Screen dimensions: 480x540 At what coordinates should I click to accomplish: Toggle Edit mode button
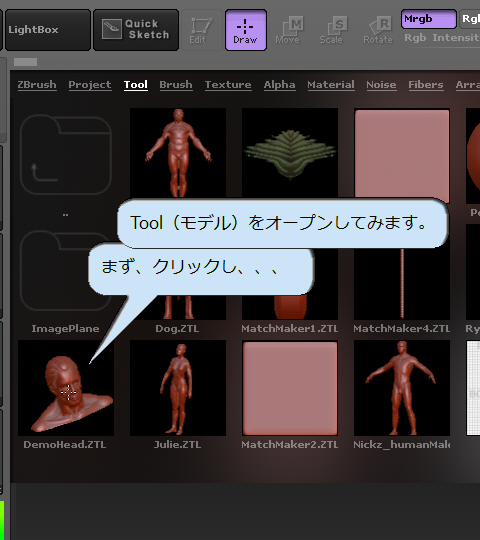202,30
